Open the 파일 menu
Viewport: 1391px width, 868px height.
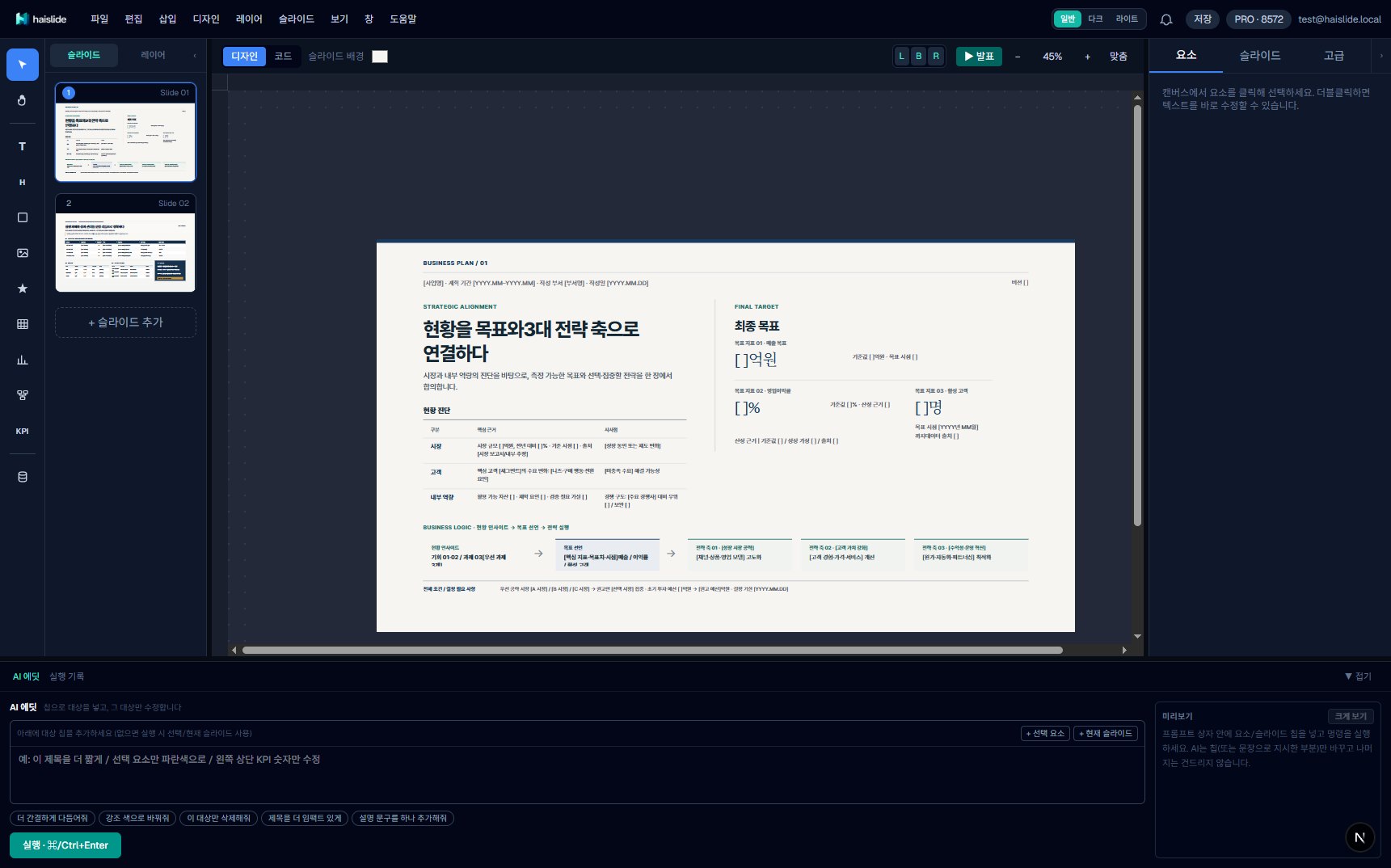(99, 19)
